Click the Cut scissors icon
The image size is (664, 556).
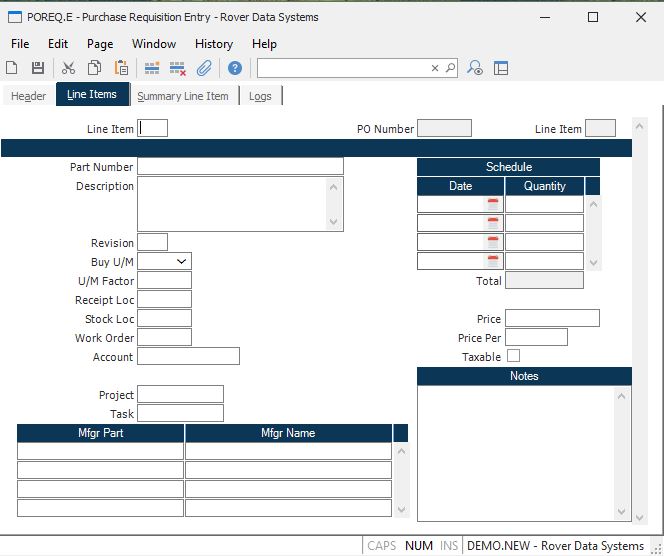pos(68,68)
